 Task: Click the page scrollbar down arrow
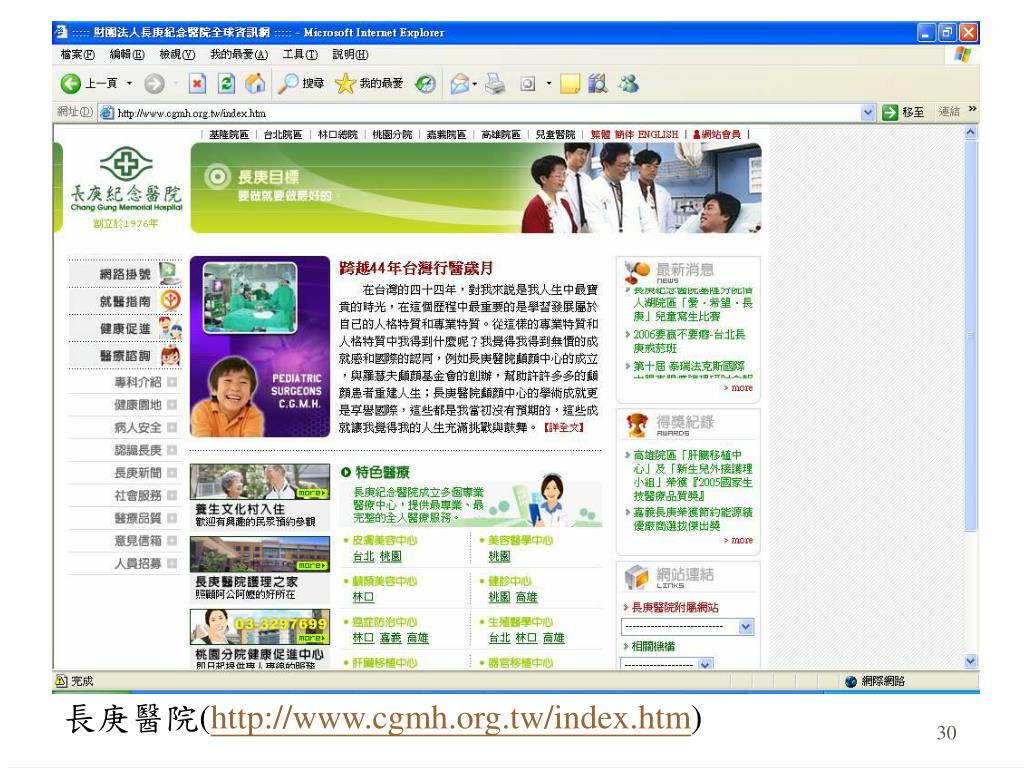(x=971, y=661)
